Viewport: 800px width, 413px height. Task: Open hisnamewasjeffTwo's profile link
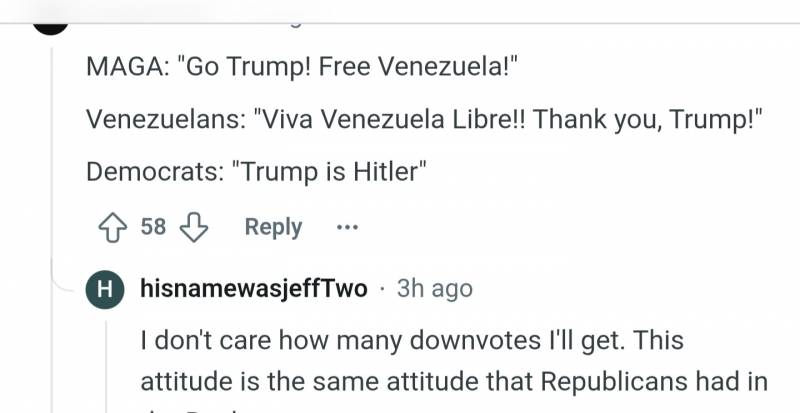[x=254, y=289]
